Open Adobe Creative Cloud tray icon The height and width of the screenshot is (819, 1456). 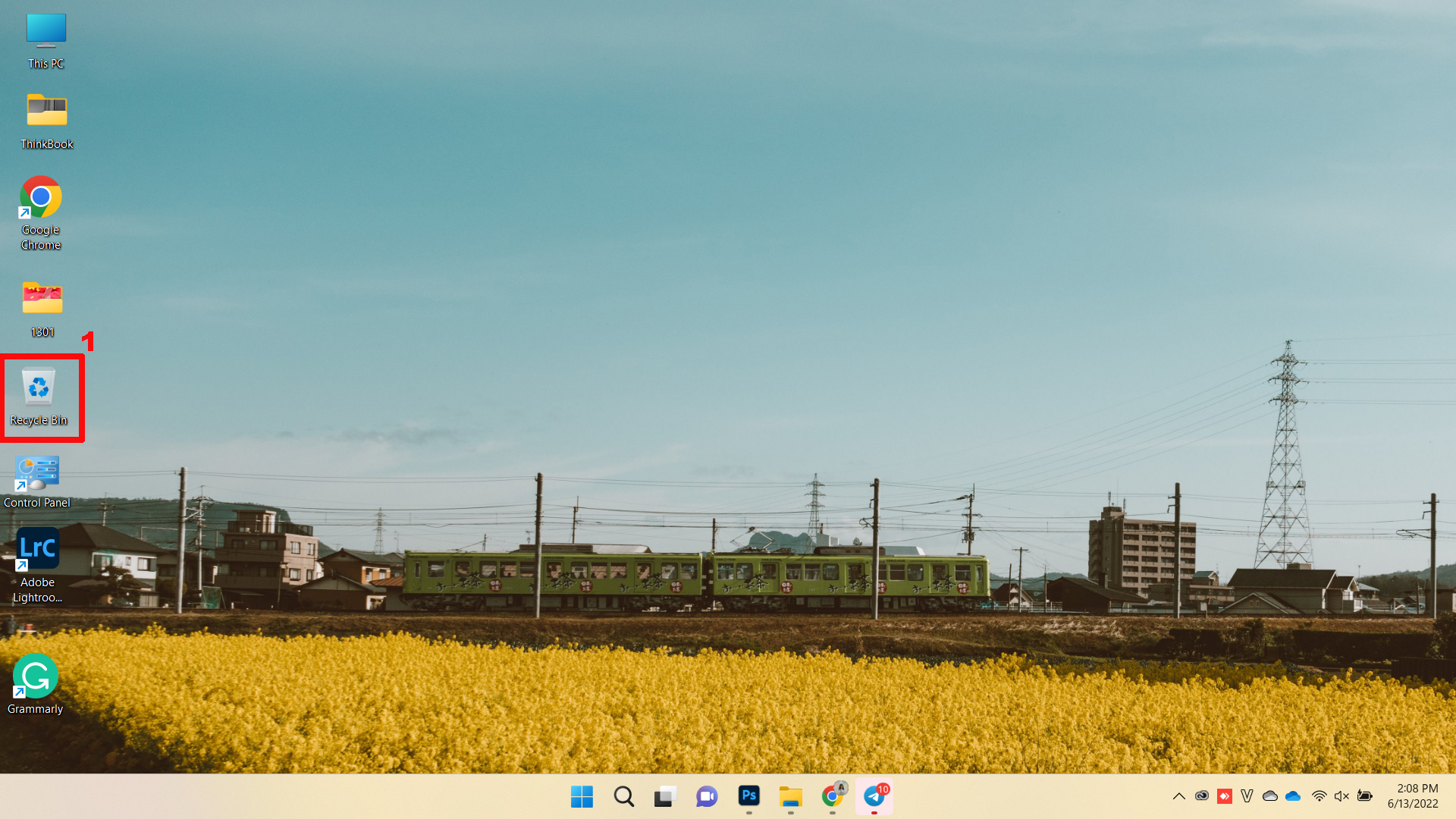pyautogui.click(x=1201, y=796)
